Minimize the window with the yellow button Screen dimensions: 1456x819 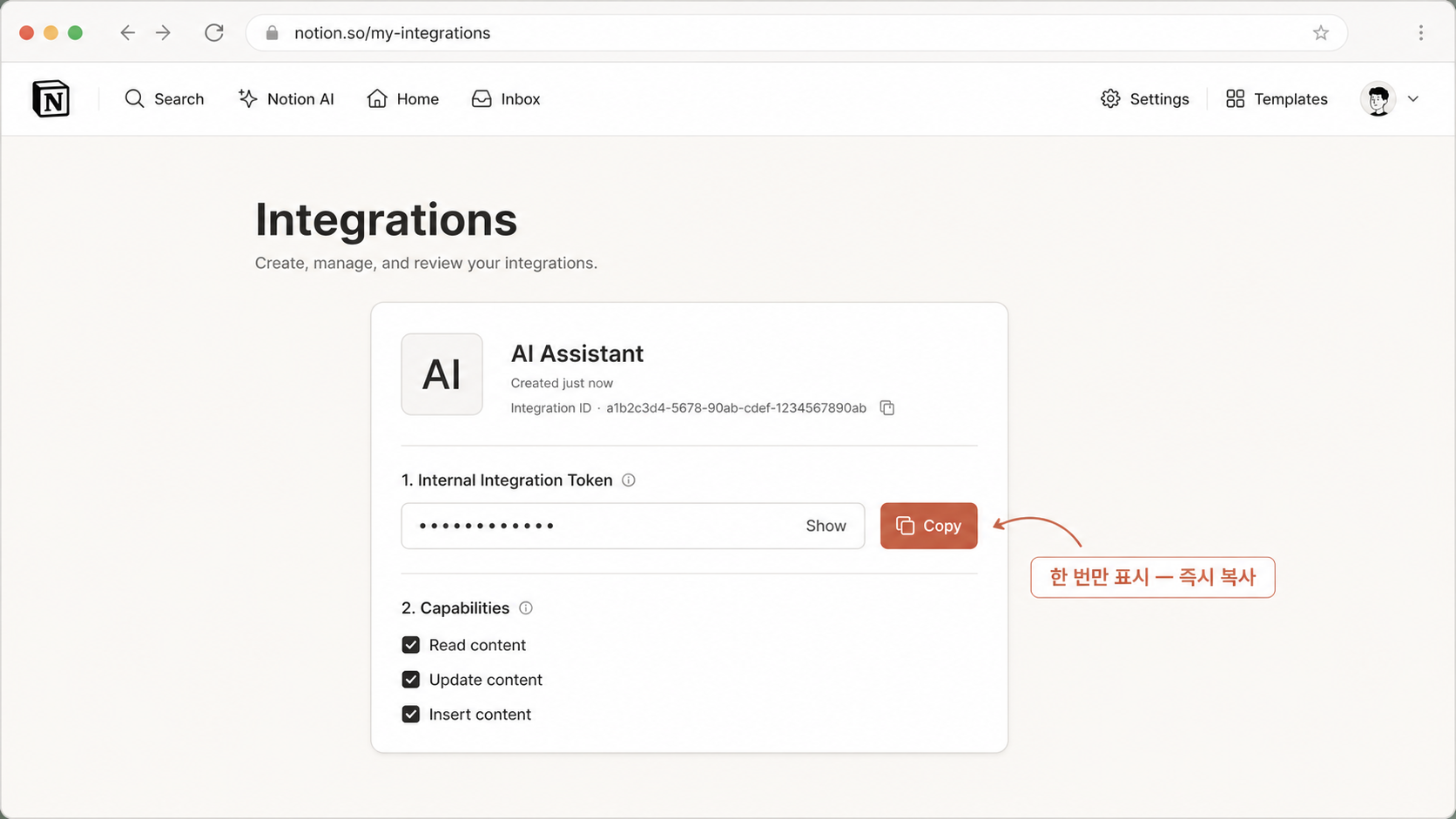51,33
